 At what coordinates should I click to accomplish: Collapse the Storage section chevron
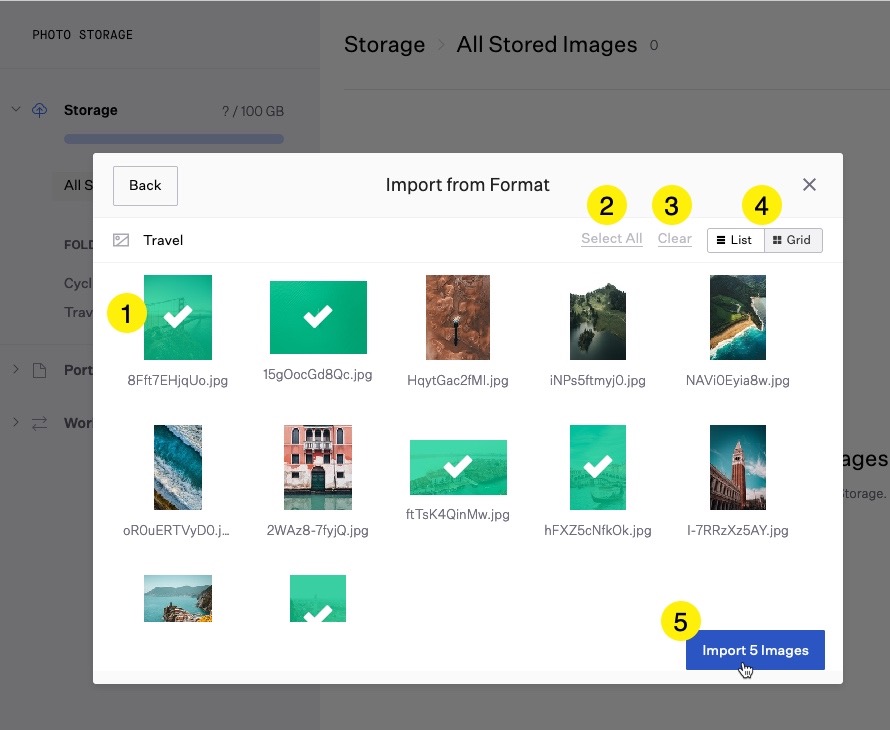point(16,109)
